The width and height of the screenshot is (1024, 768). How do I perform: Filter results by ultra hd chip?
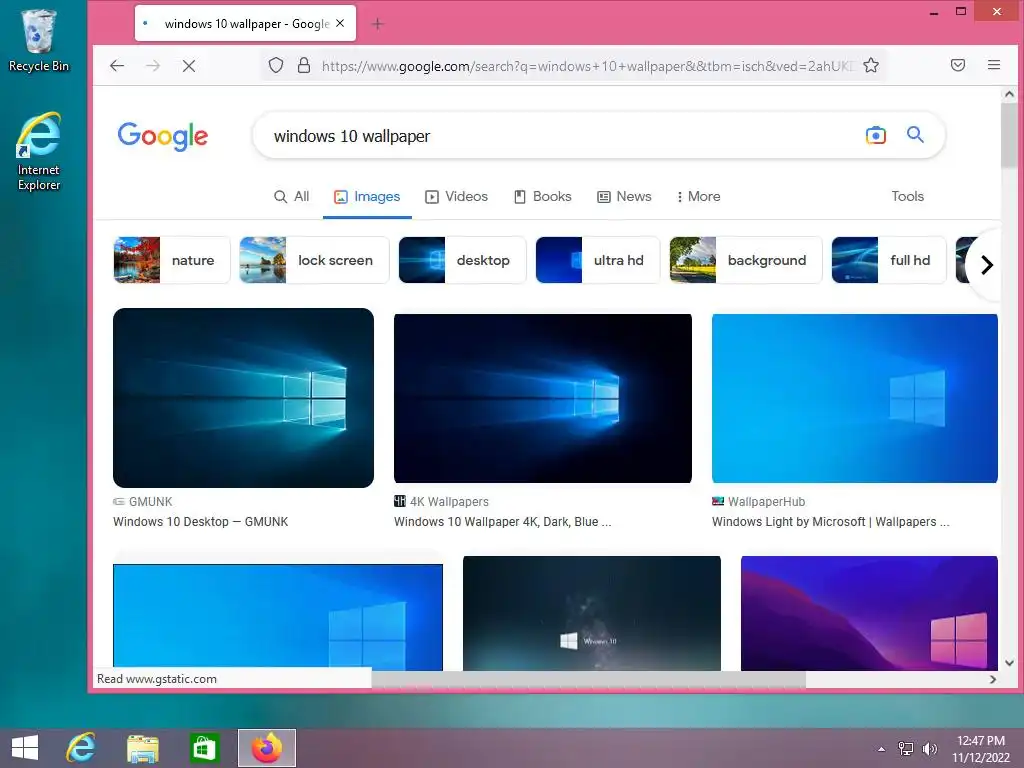598,260
